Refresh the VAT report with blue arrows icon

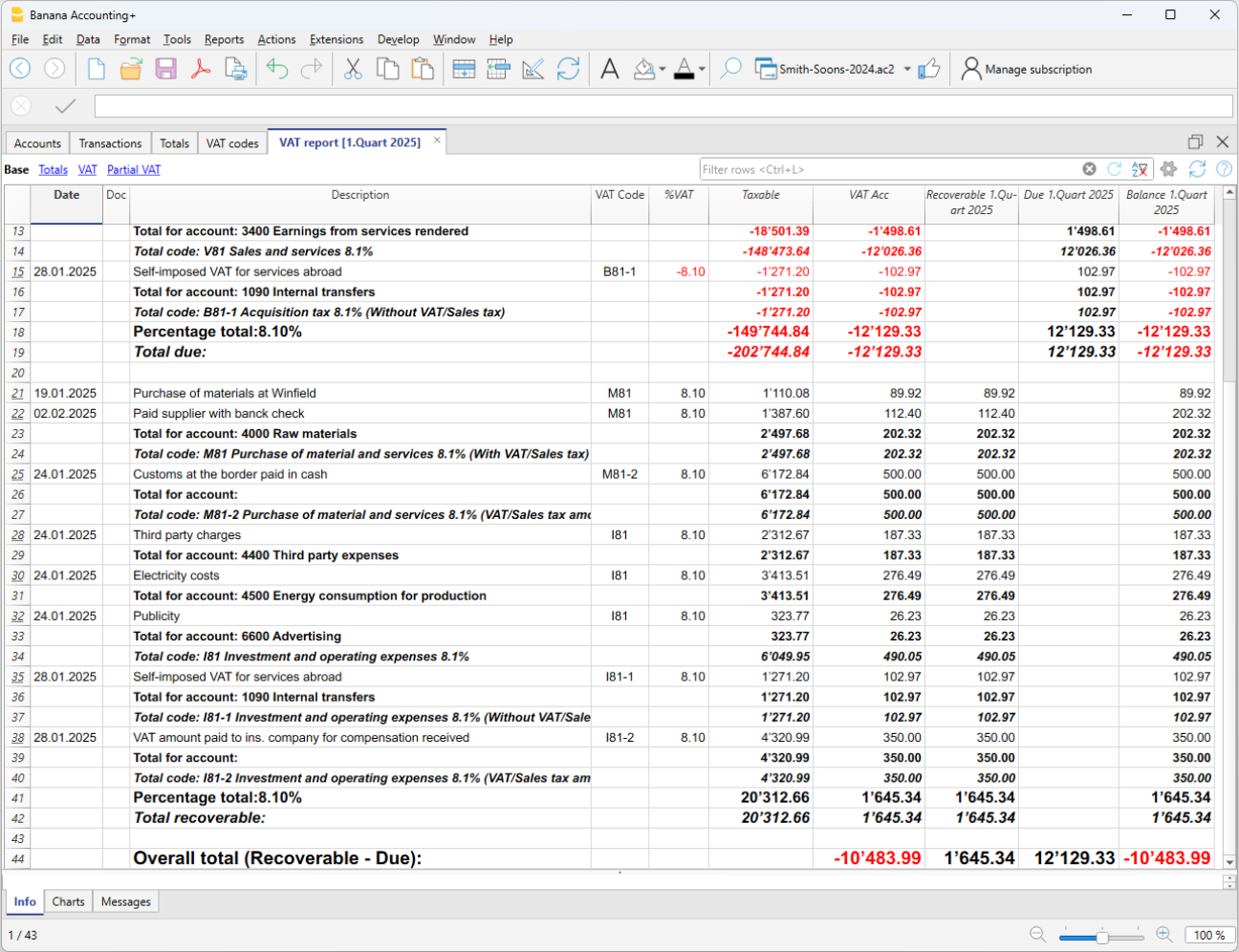click(x=1197, y=169)
